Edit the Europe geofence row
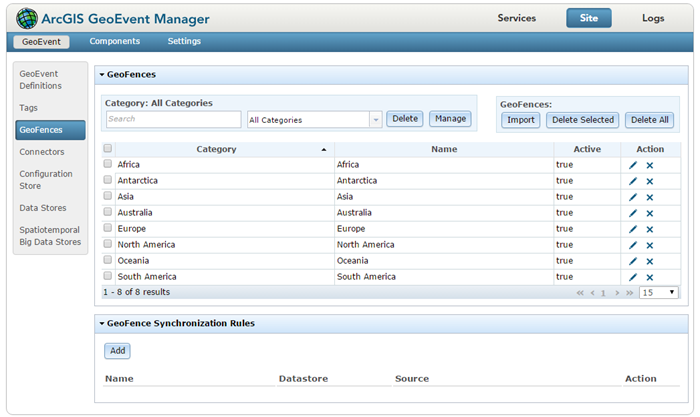The width and height of the screenshot is (700, 417). 632,229
